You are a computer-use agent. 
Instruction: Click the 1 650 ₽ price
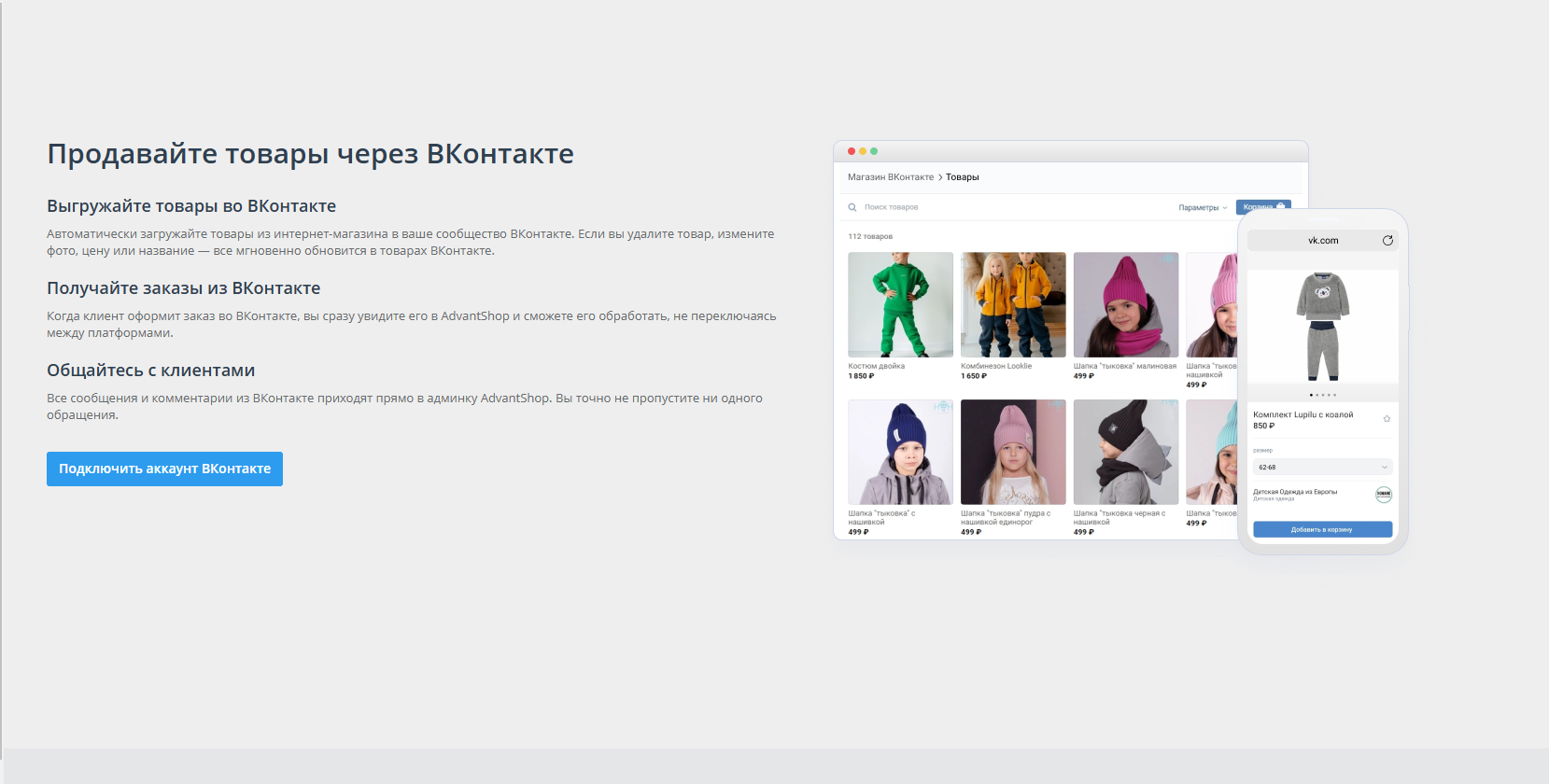pyautogui.click(x=974, y=376)
